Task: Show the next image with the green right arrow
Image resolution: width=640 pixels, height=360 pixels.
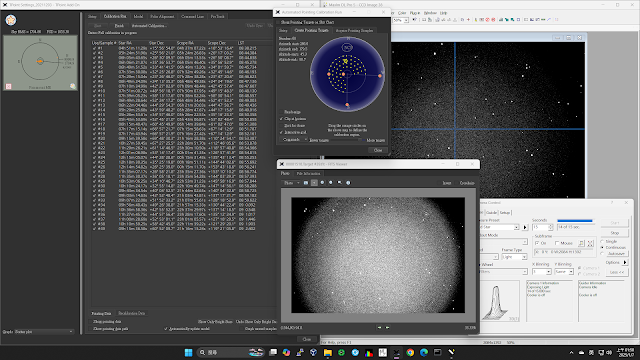Action: coord(387,327)
